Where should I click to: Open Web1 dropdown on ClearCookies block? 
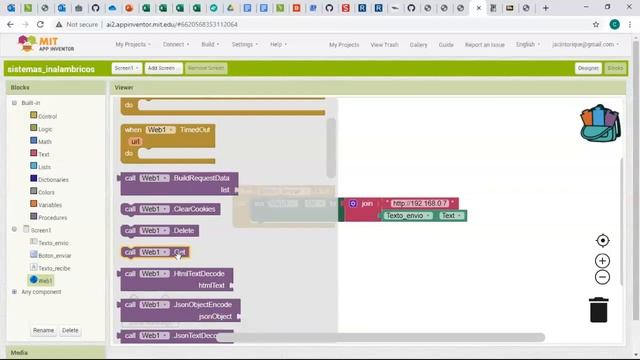(x=154, y=209)
